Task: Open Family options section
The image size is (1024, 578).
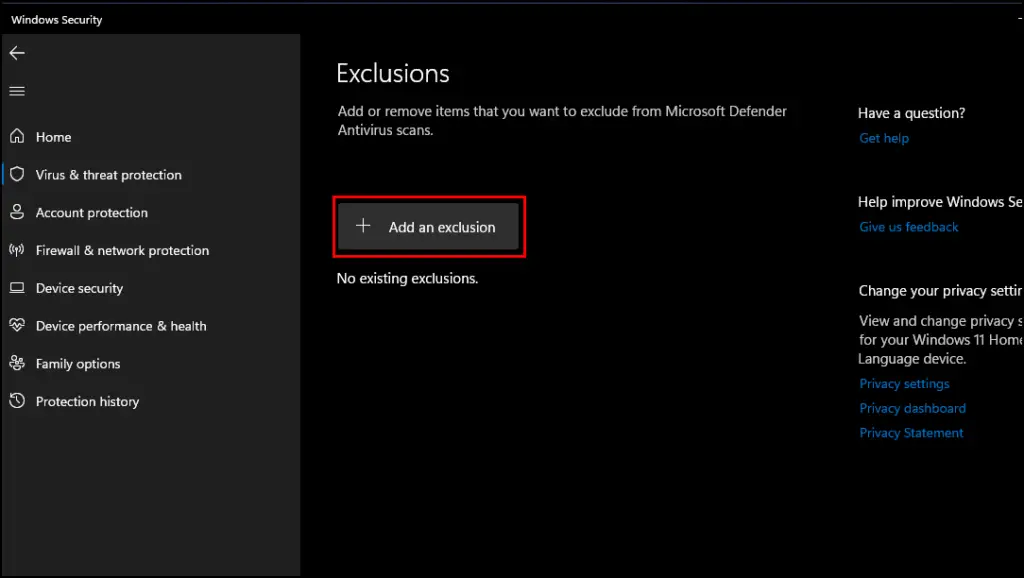Action: pyautogui.click(x=78, y=364)
